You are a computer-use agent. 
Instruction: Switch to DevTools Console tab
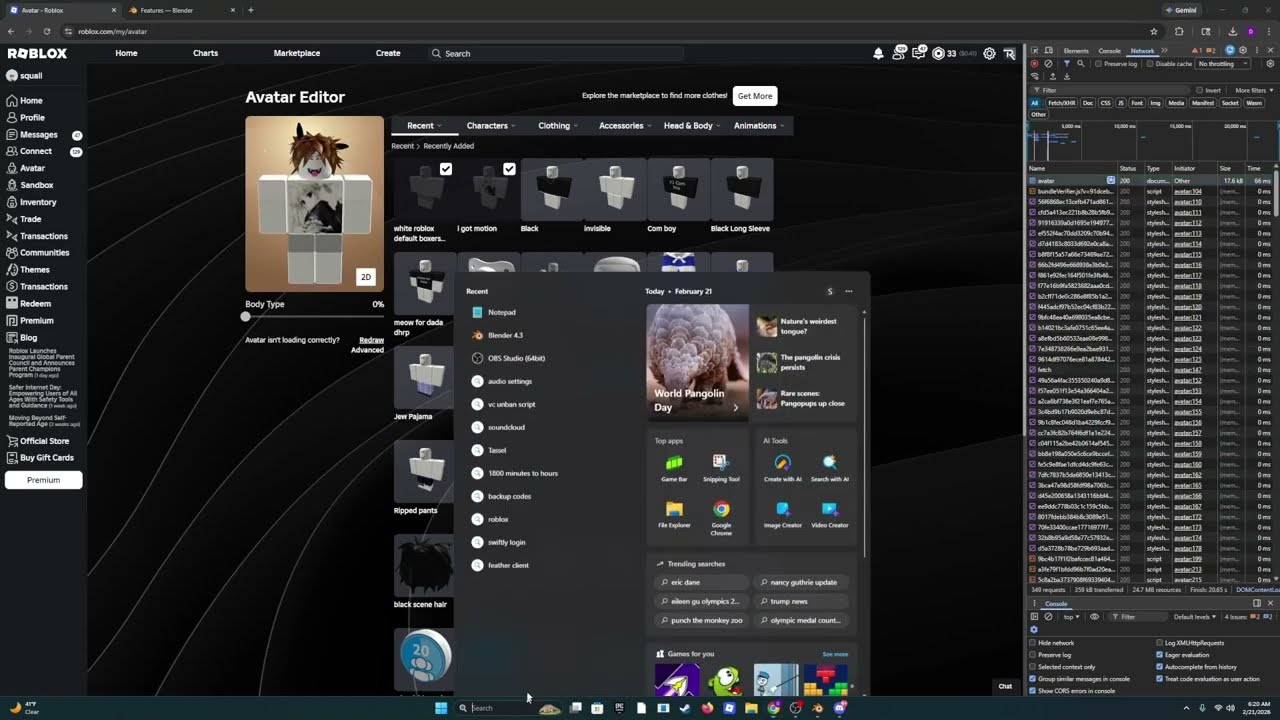click(x=1110, y=50)
